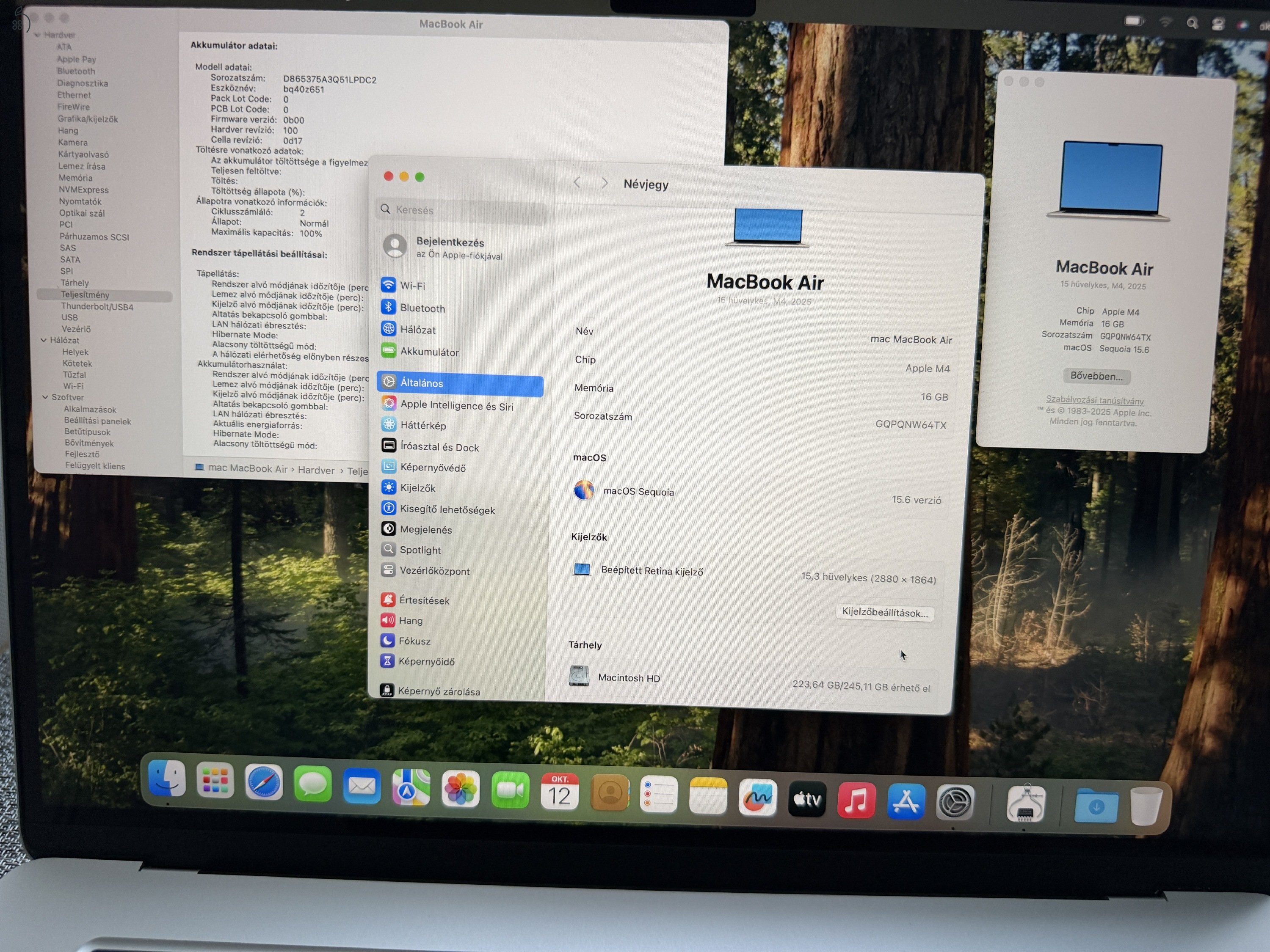Image resolution: width=1270 pixels, height=952 pixels.
Task: Open the Notes app in Dock
Action: coord(708,796)
